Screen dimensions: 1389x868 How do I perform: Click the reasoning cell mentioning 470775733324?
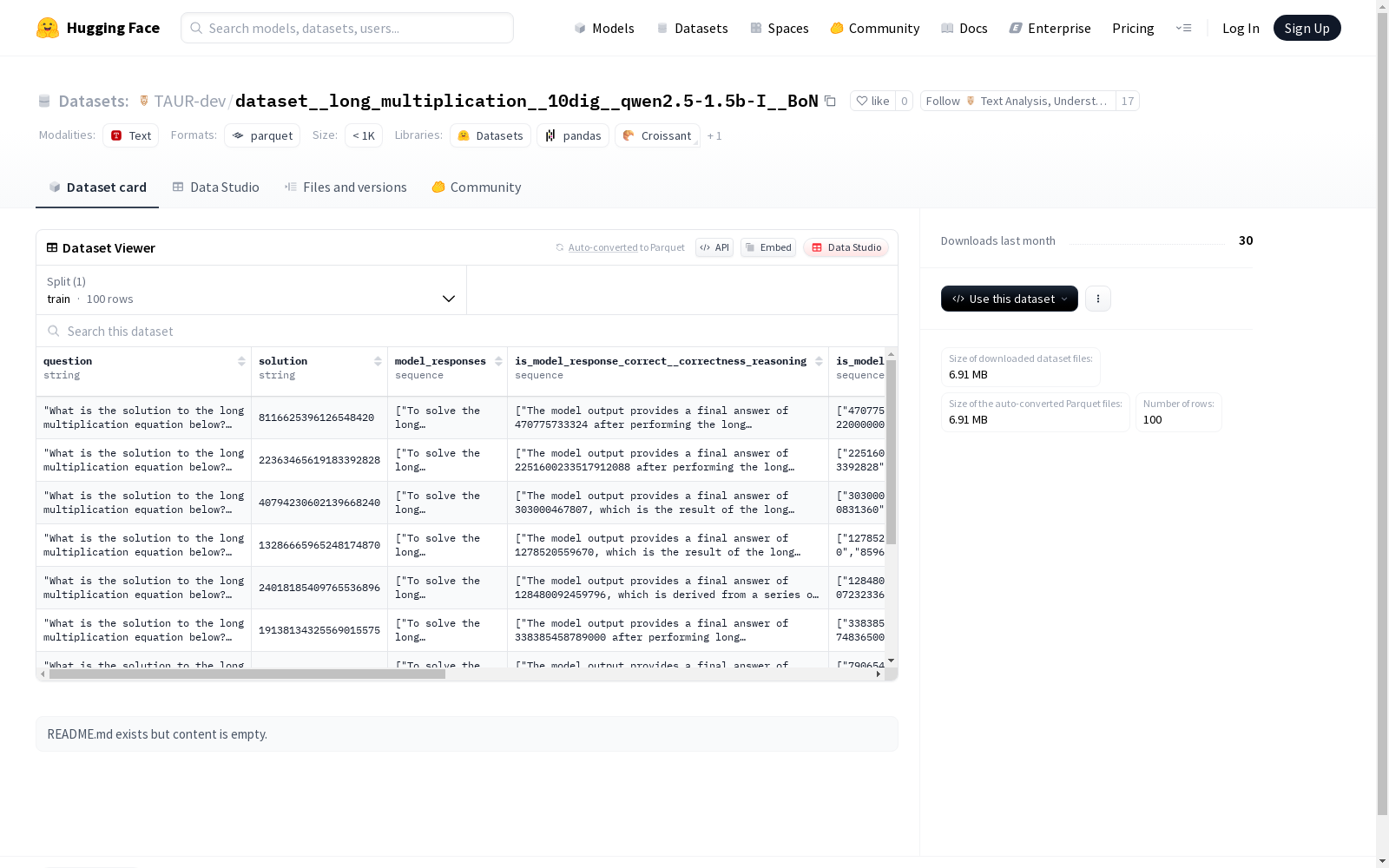668,418
